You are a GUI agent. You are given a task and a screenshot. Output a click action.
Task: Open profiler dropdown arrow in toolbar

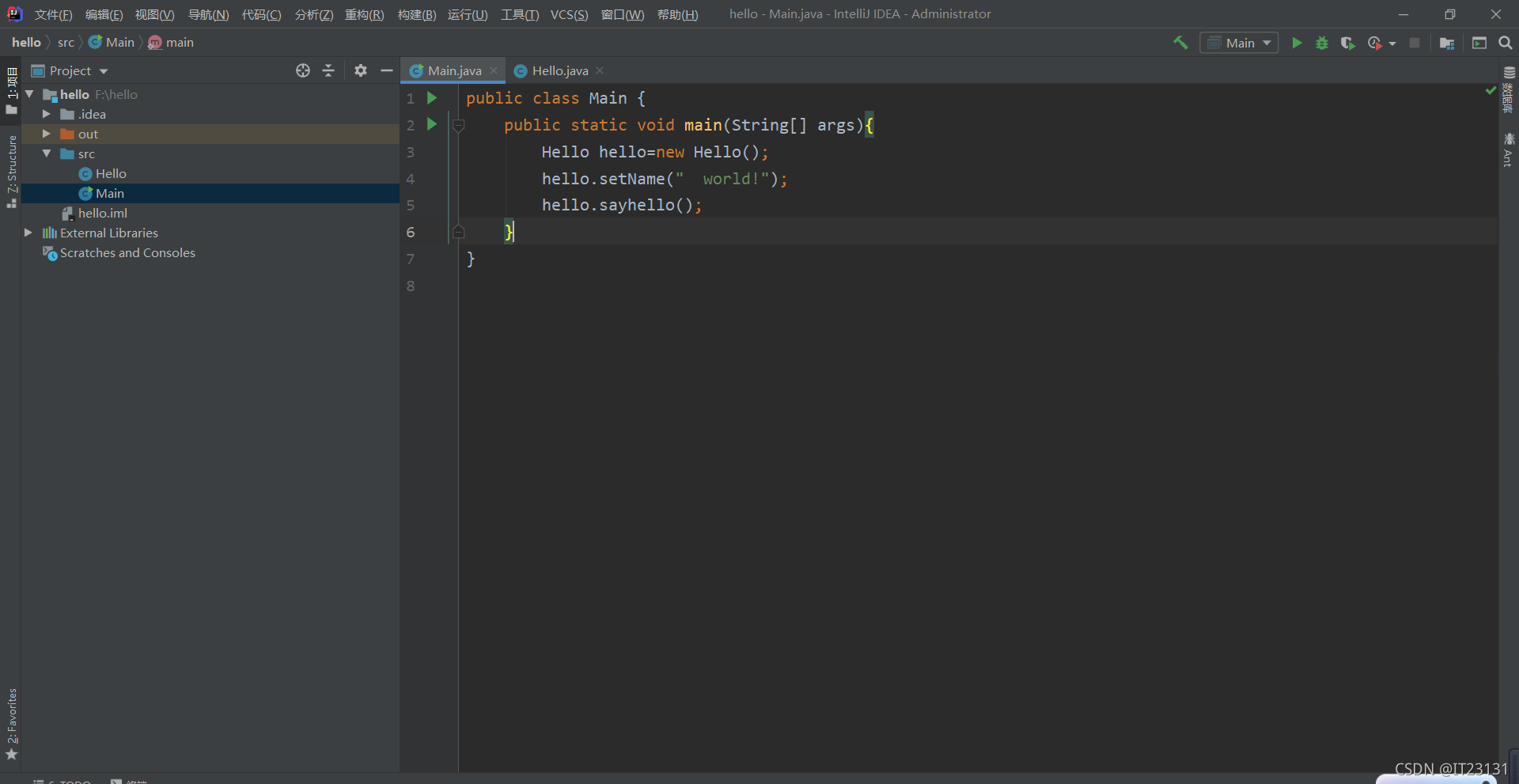point(1392,44)
